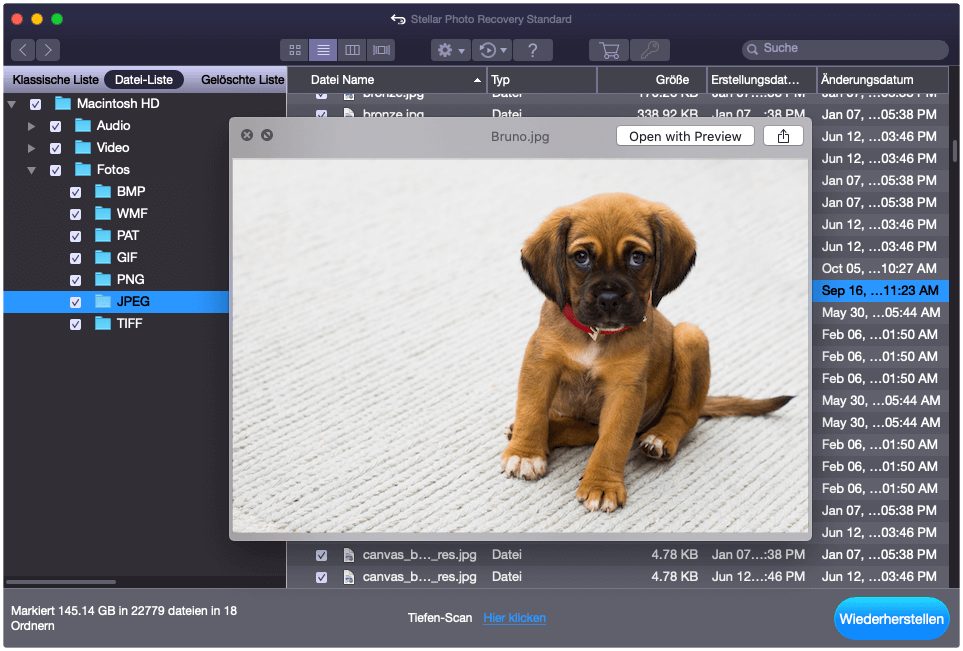The width and height of the screenshot is (963, 651).
Task: Click the shopping cart buy icon
Action: point(608,50)
